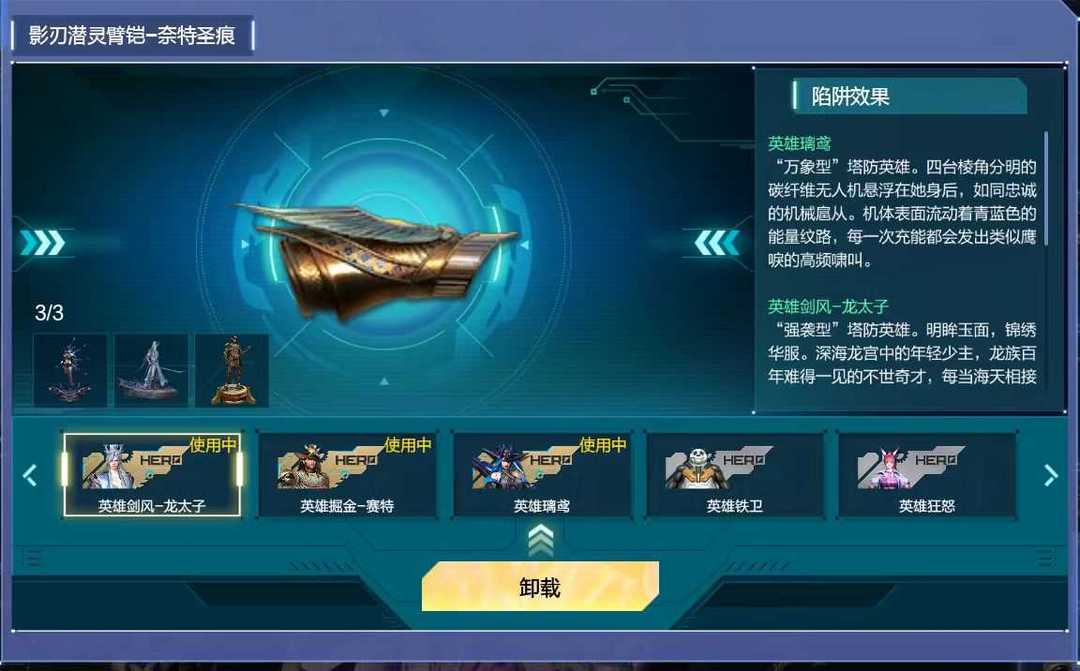This screenshot has height=671, width=1080.
Task: Expand the upward chevrons above 卸载 button
Action: (541, 540)
